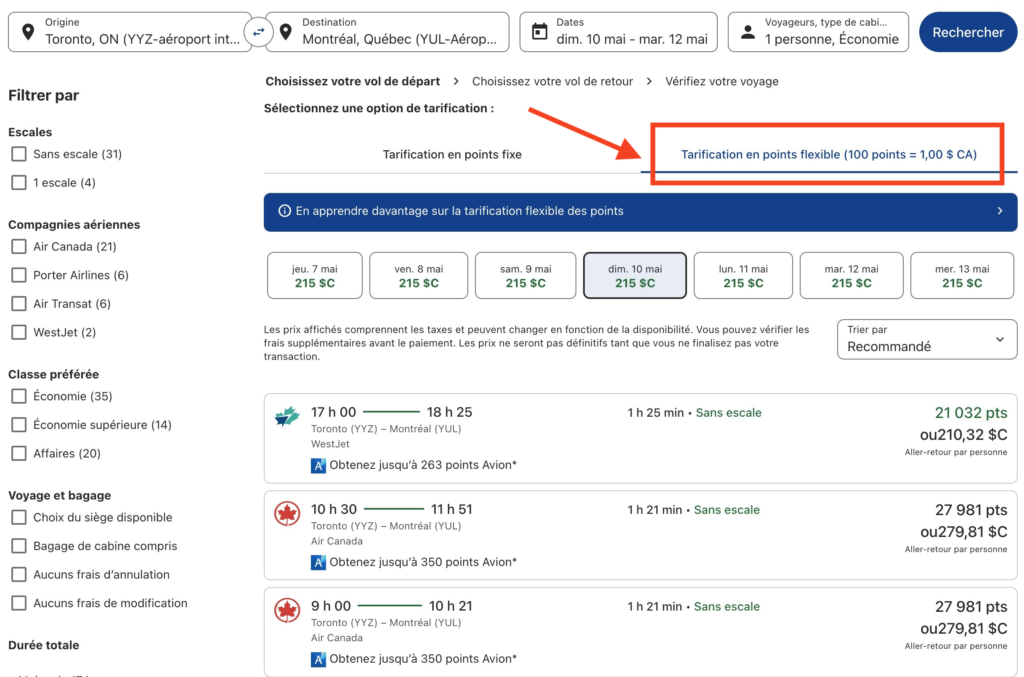This screenshot has height=677, width=1024.
Task: Click Avion points icon on WestJet flight
Action: 318,465
